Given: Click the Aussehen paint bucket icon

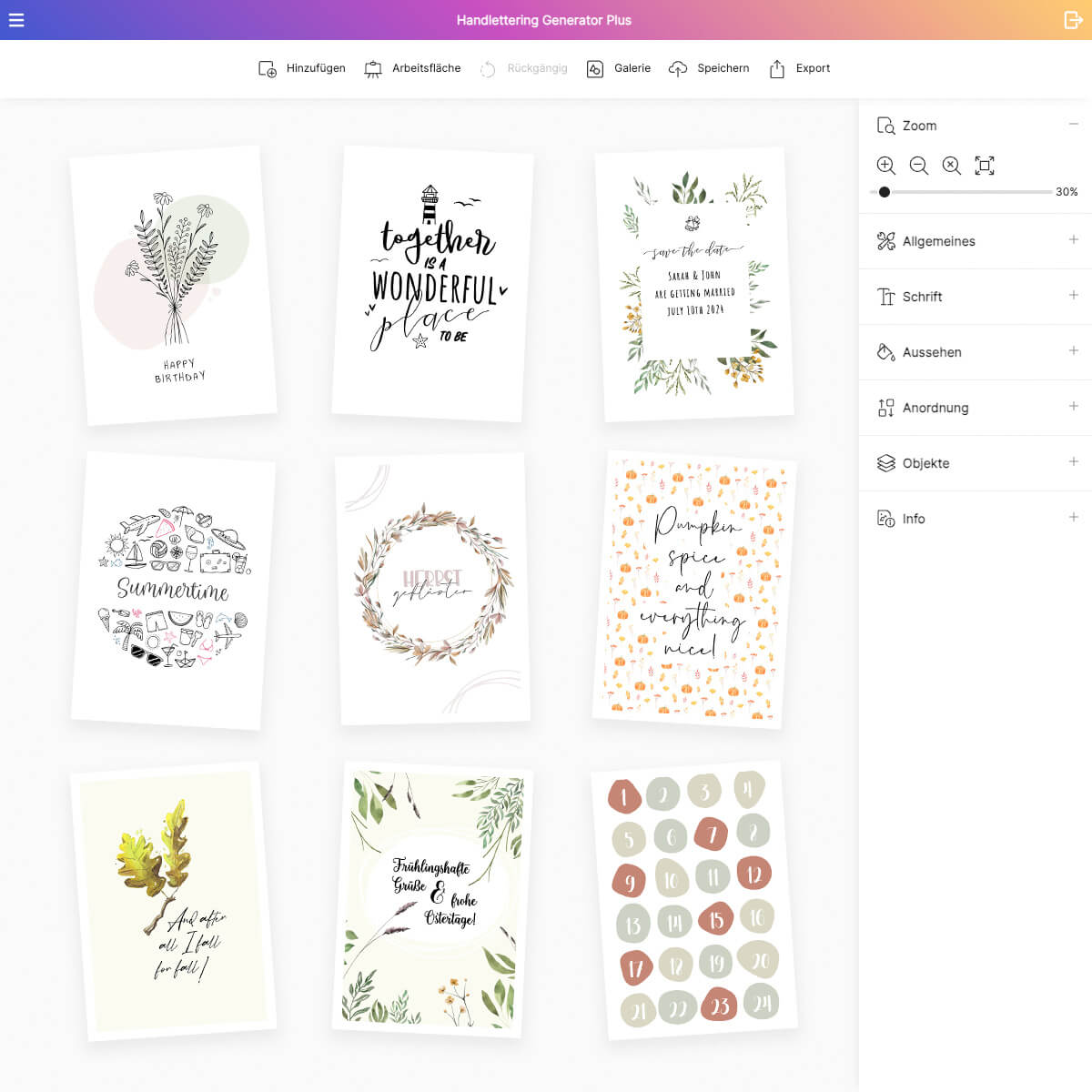Looking at the screenshot, I should pos(885,352).
